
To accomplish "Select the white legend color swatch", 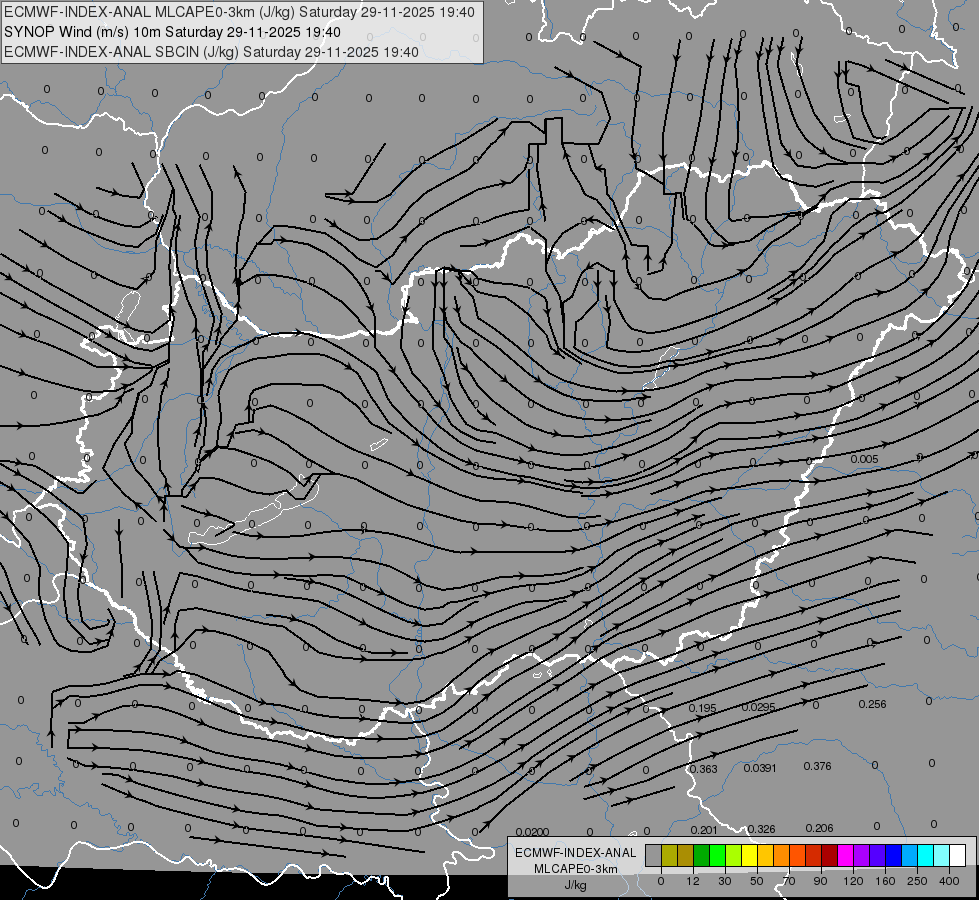I will (x=958, y=855).
